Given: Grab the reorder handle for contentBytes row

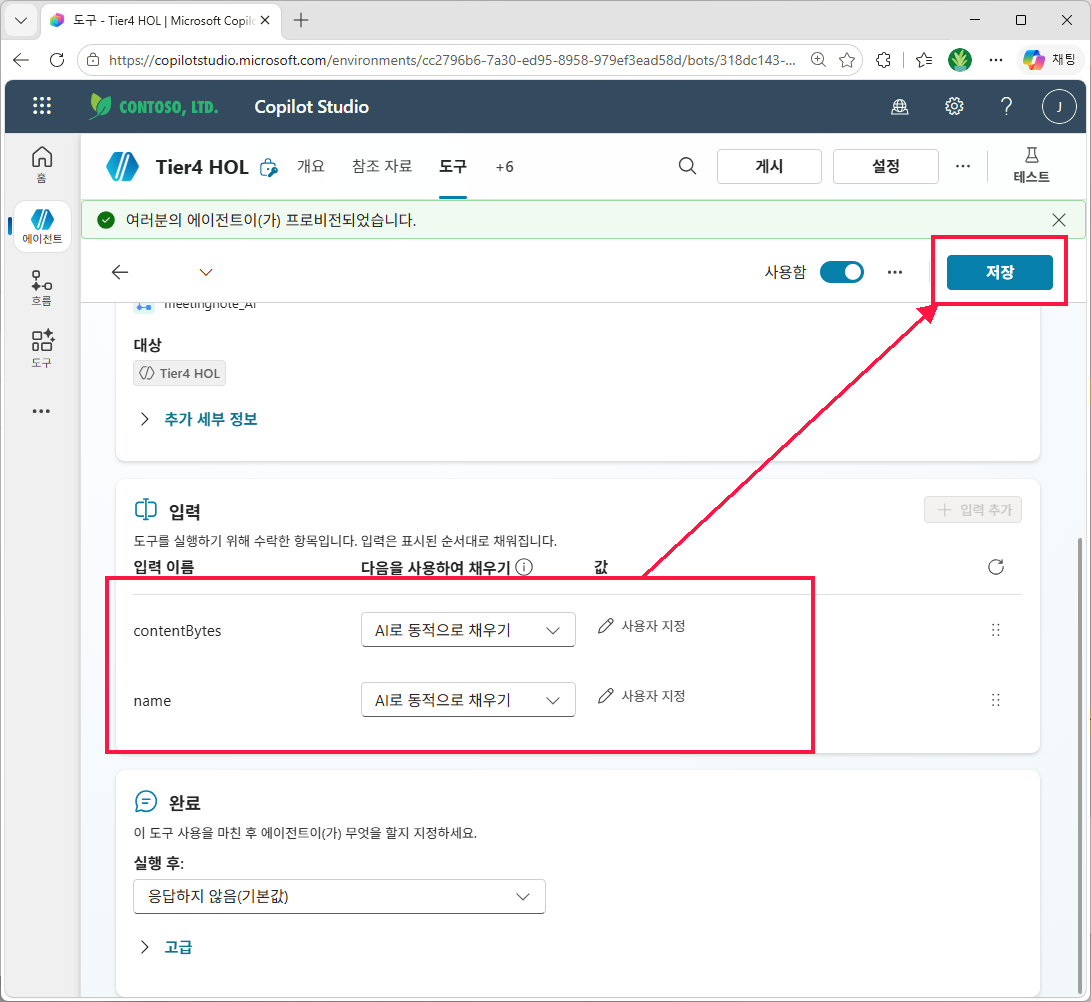Looking at the screenshot, I should (x=996, y=630).
